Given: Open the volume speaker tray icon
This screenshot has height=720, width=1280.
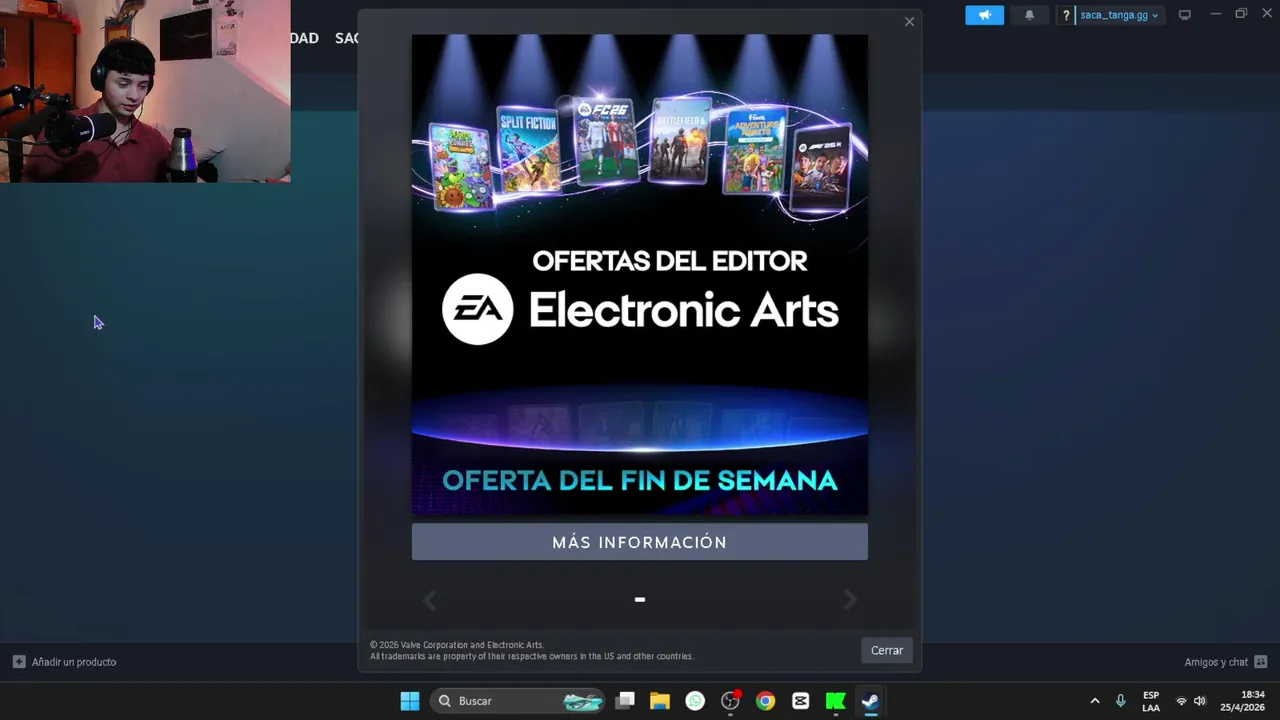Looking at the screenshot, I should click(1200, 701).
